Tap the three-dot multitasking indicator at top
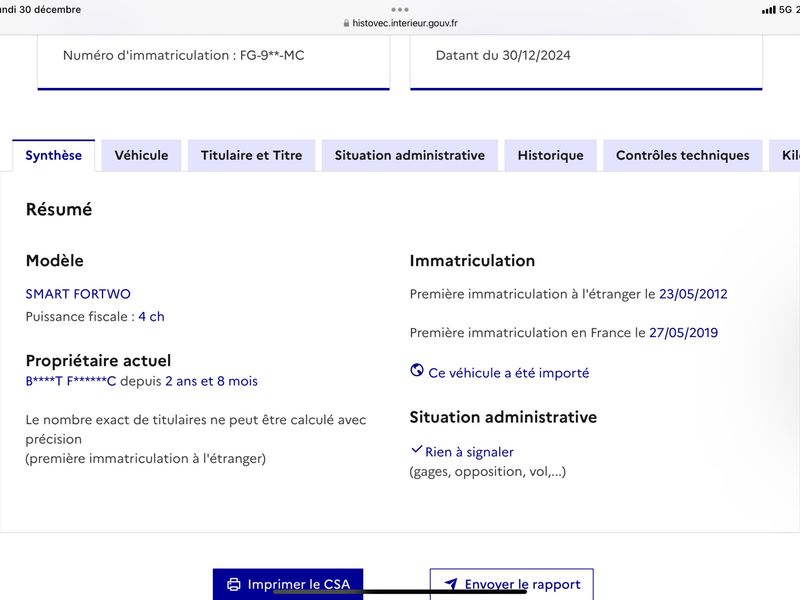 pos(399,9)
